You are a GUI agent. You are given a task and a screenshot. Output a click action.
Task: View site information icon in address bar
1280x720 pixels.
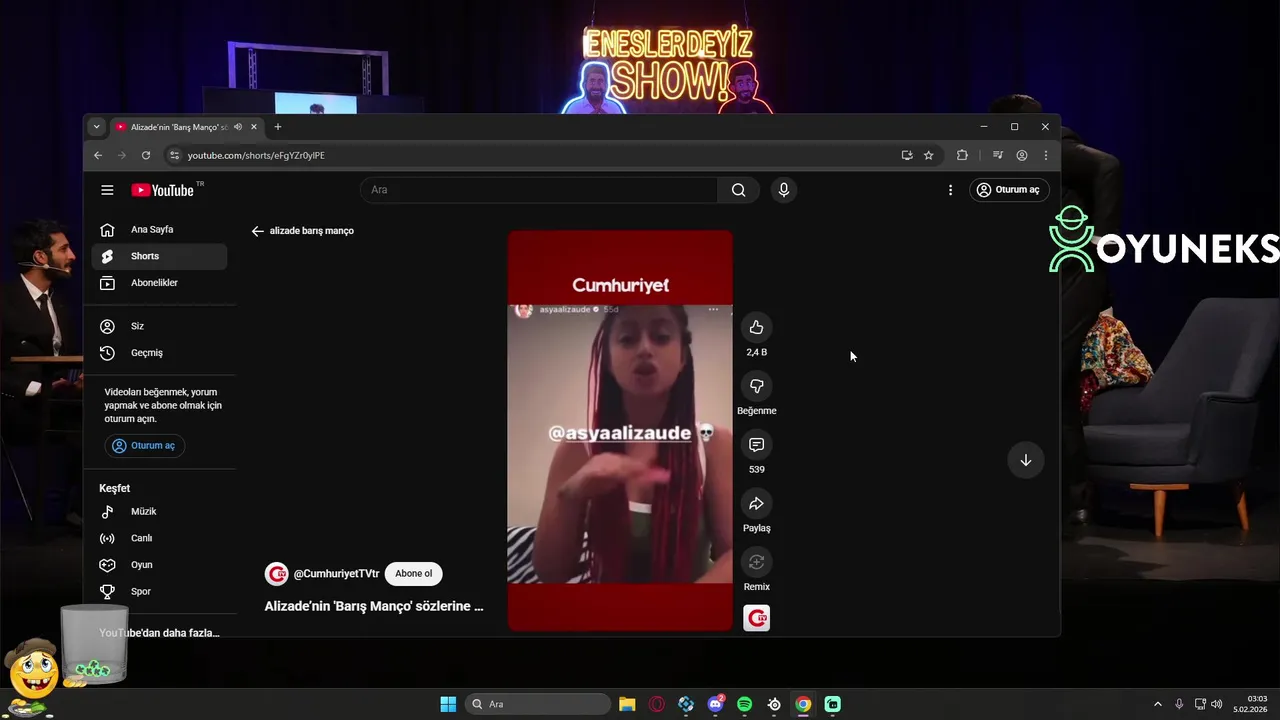point(174,155)
